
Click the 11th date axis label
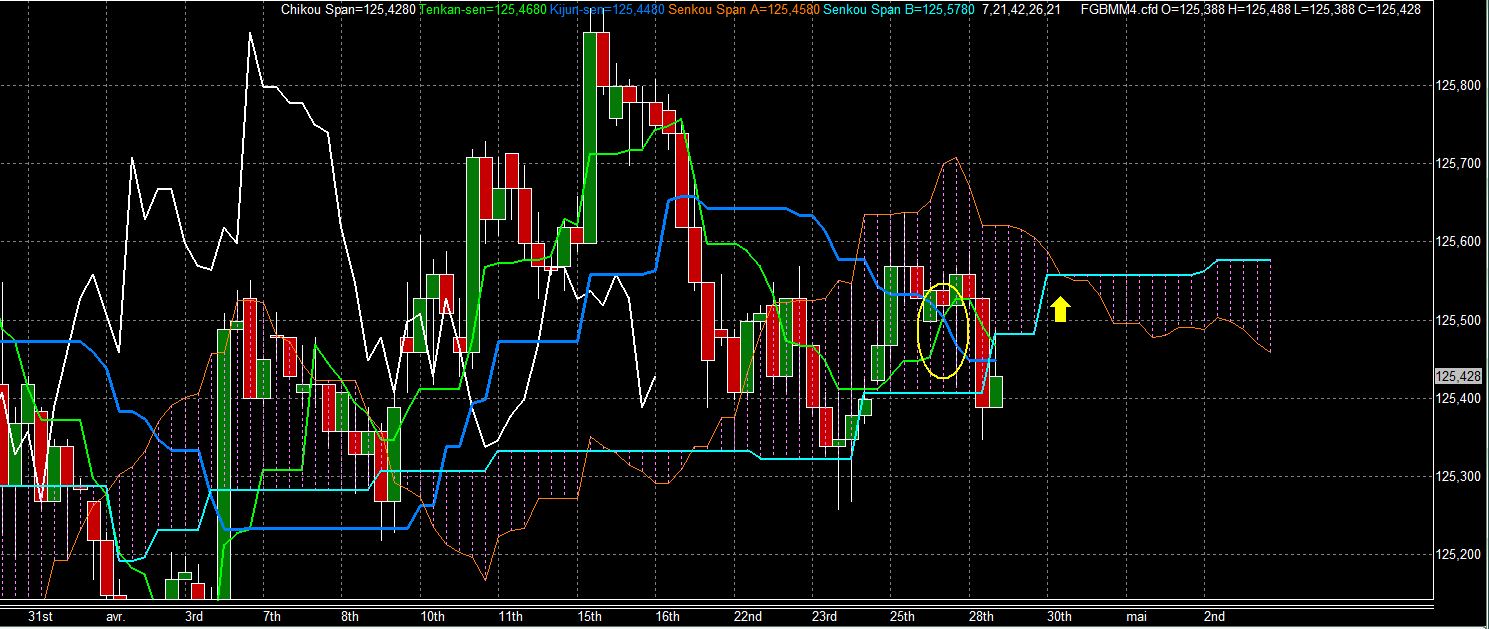510,616
